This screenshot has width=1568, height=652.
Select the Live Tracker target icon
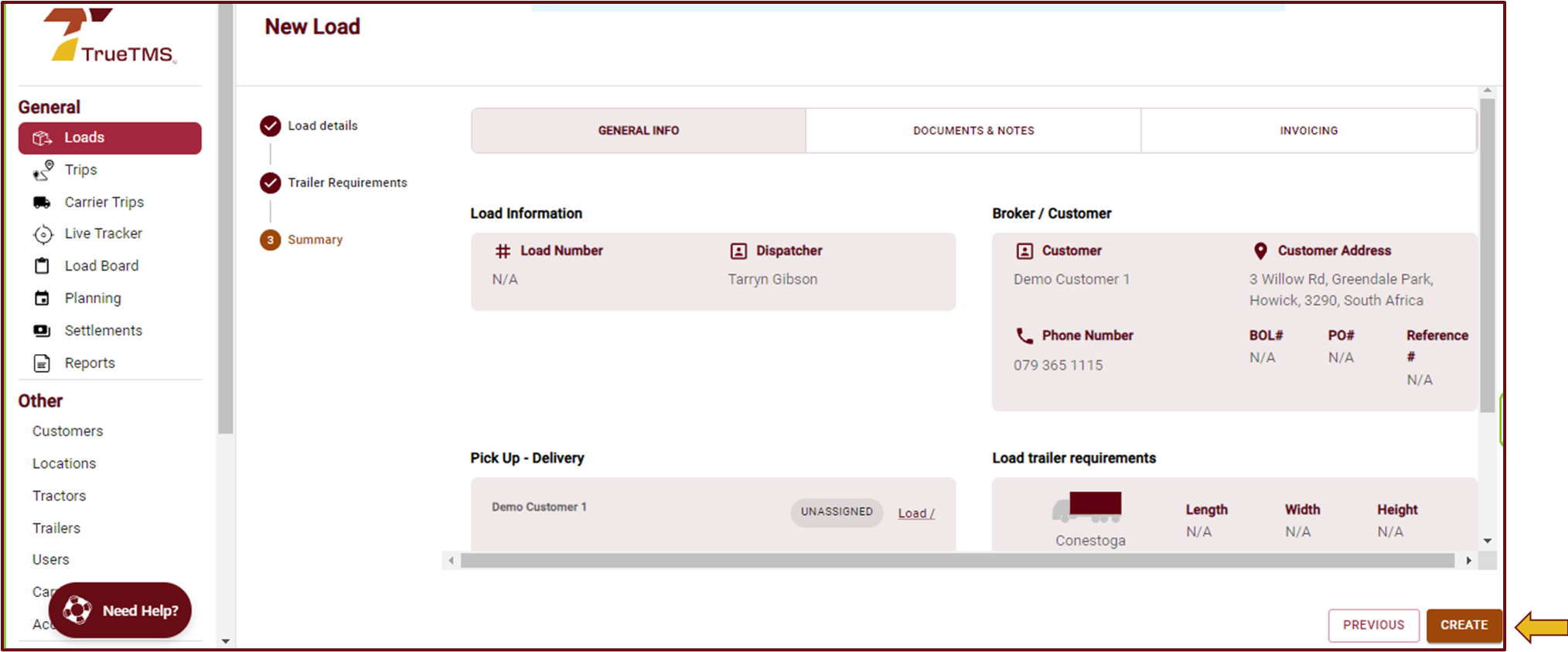43,234
